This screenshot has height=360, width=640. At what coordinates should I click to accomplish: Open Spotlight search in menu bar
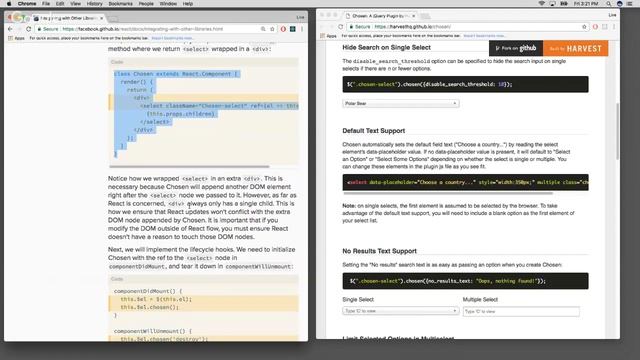609,4
